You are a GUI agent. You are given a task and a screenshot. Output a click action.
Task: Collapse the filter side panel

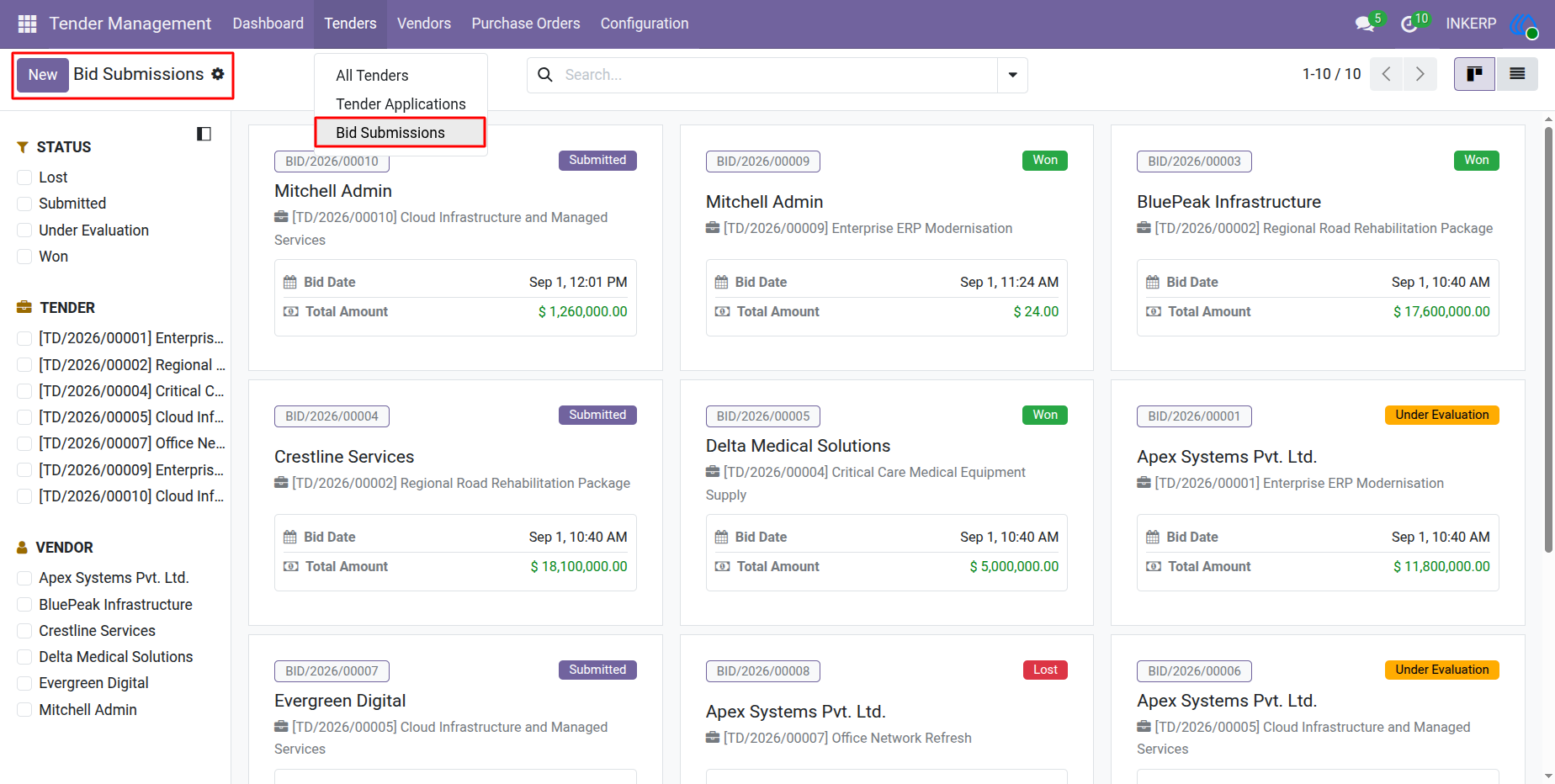coord(204,134)
